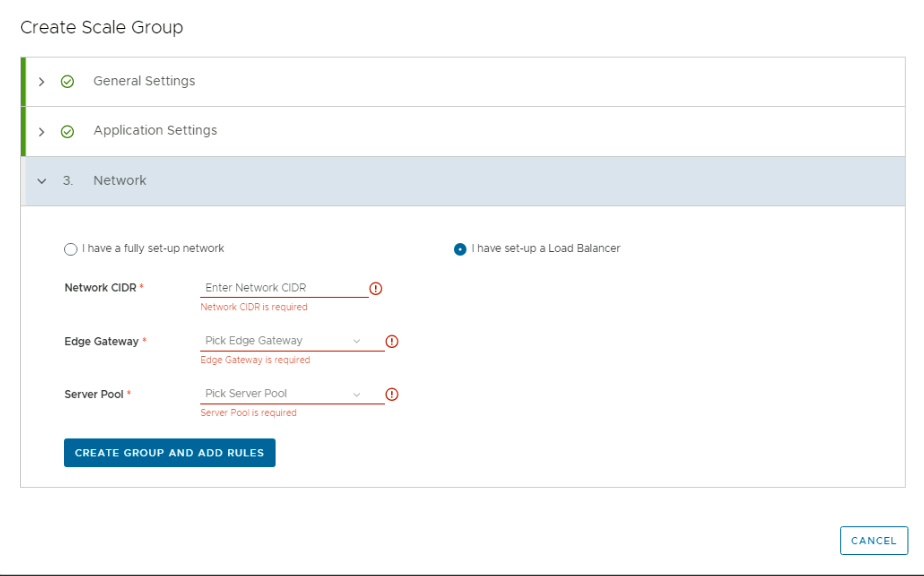Open the Application Settings step header
Viewport: 924px width, 576px height.
coord(155,131)
